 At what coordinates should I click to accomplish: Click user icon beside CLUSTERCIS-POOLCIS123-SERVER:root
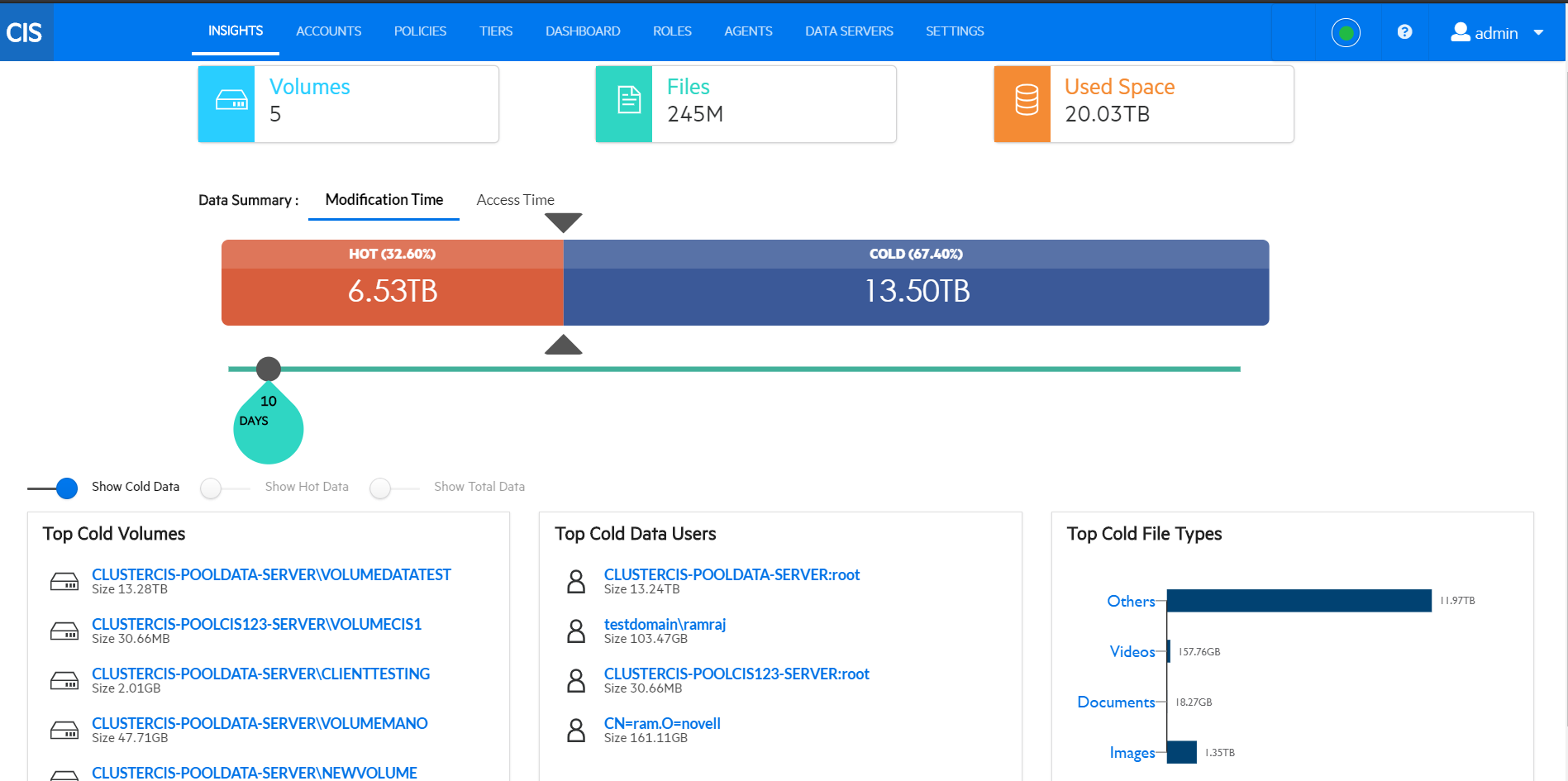pyautogui.click(x=576, y=681)
